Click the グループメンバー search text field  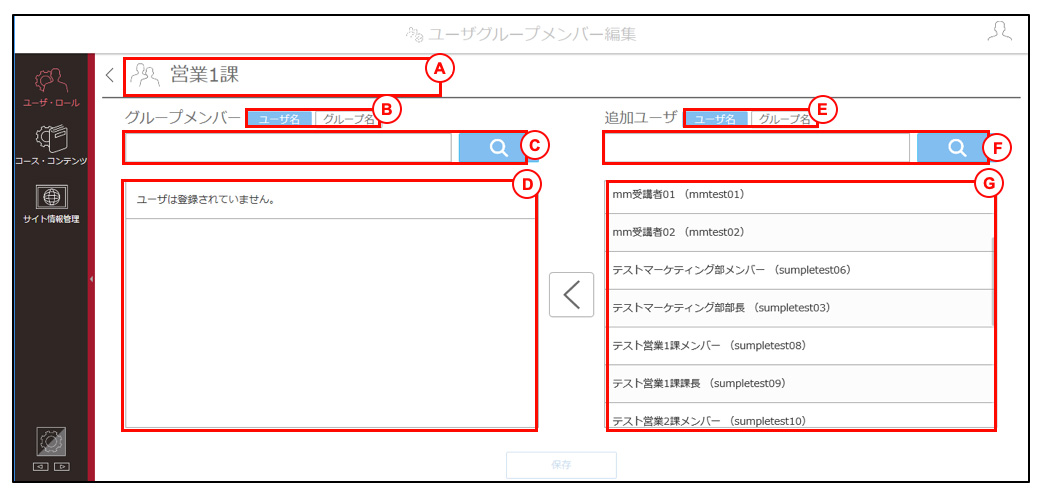288,147
